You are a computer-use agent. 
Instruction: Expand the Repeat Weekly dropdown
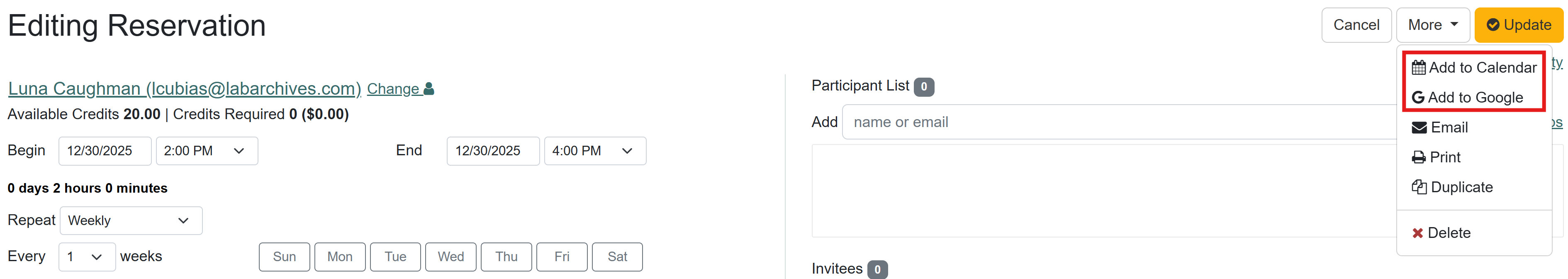pos(131,220)
